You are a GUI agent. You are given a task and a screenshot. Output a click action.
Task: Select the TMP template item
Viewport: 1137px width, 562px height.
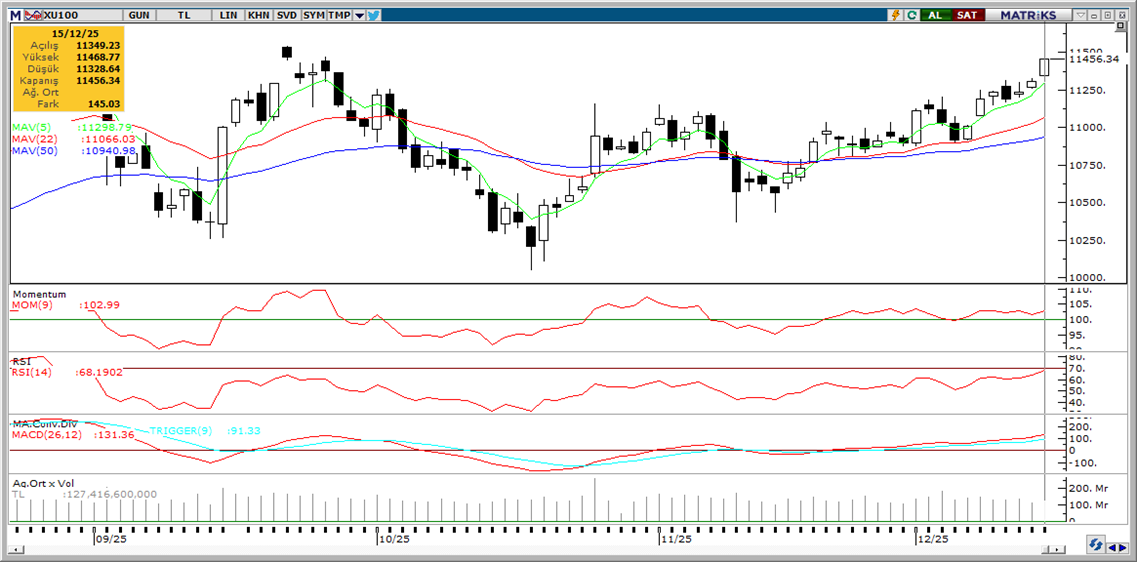click(x=339, y=15)
